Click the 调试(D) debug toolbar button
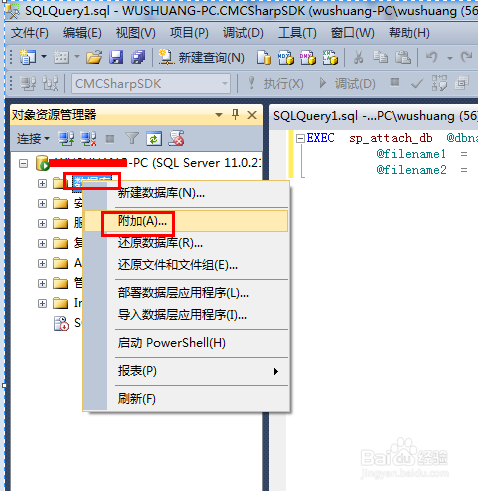478x491 pixels. [x=347, y=83]
